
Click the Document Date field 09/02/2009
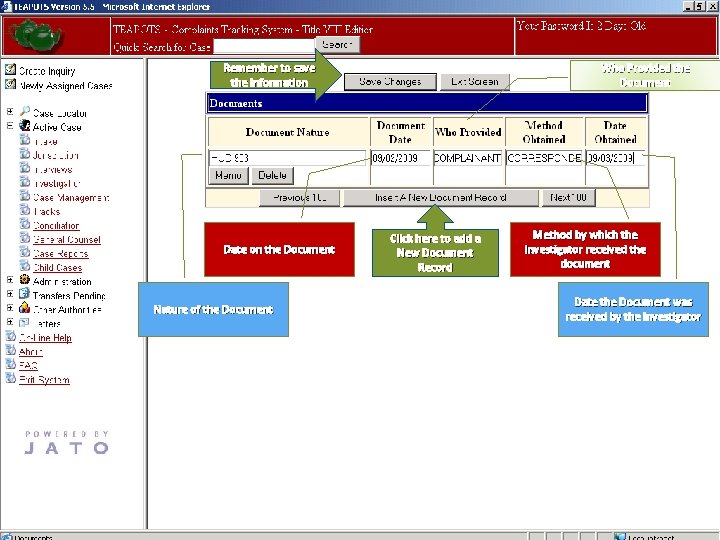click(400, 158)
